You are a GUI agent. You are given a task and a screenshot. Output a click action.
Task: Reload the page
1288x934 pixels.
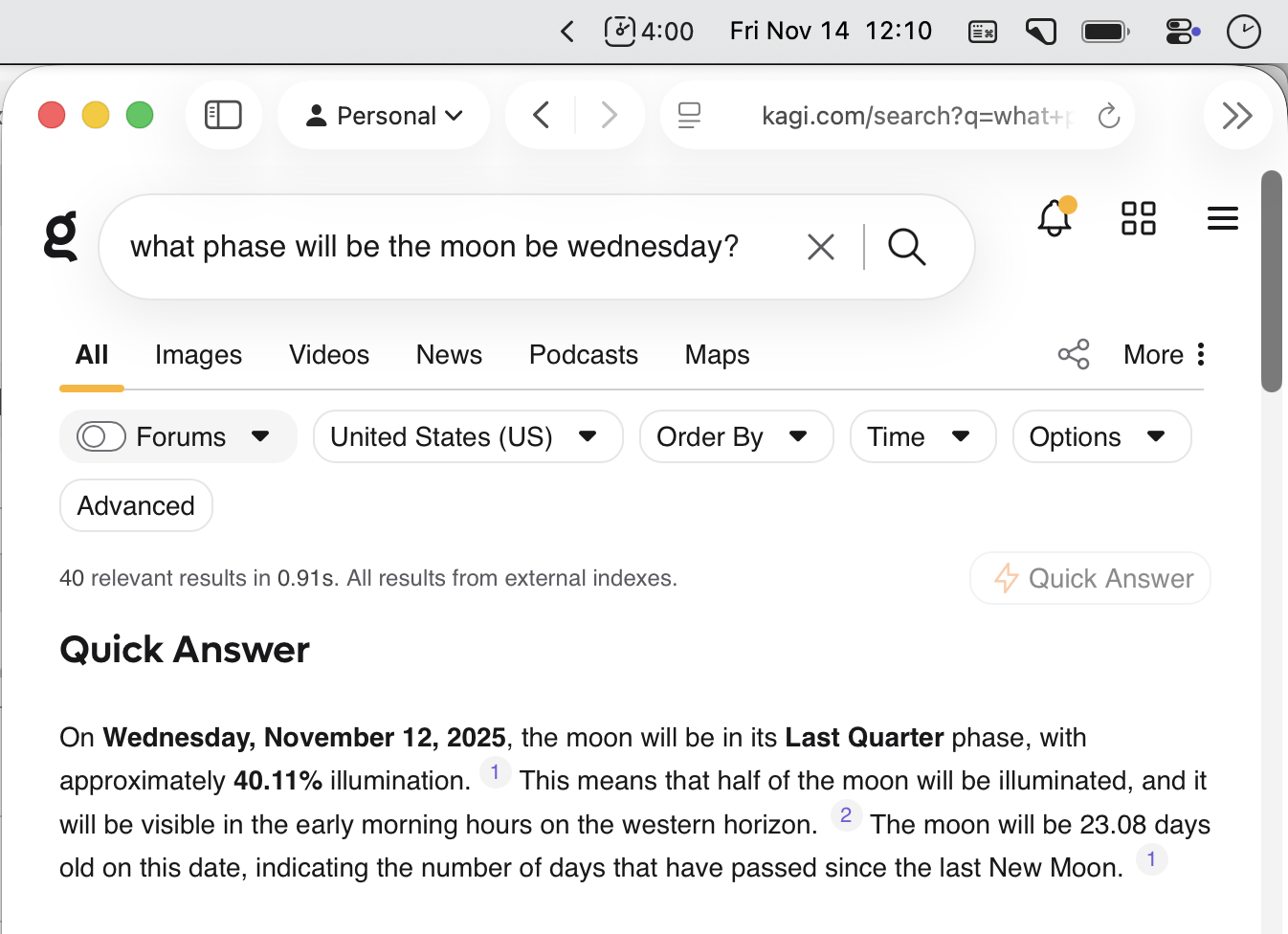pyautogui.click(x=1108, y=116)
